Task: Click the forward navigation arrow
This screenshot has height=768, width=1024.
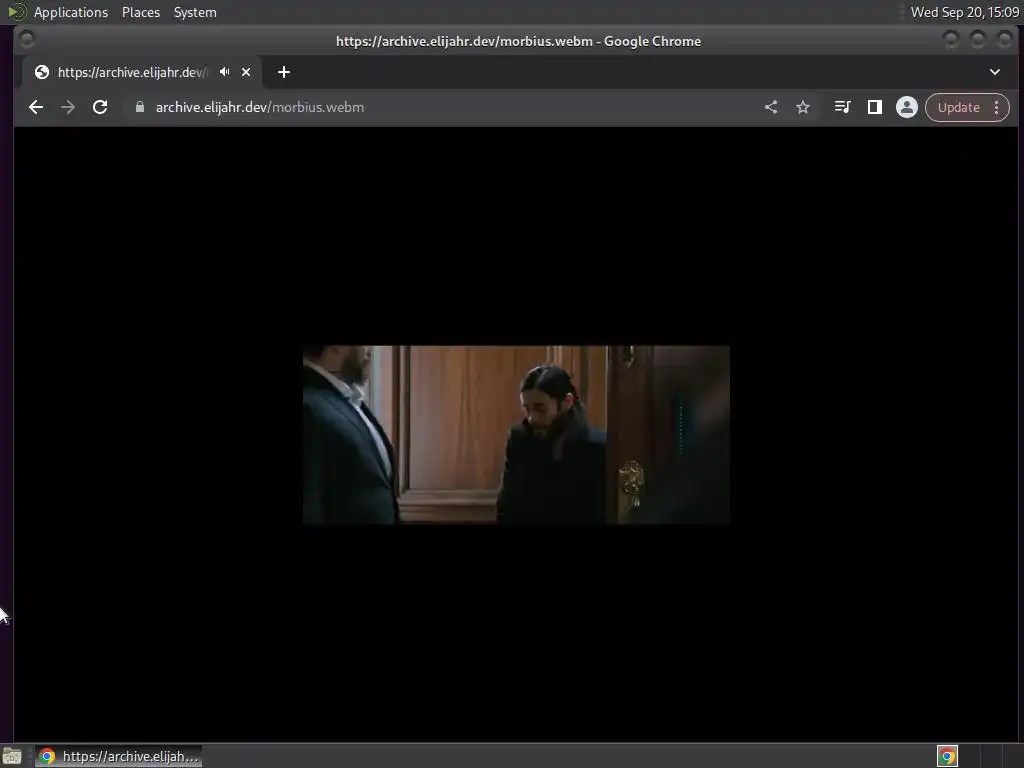Action: point(68,107)
